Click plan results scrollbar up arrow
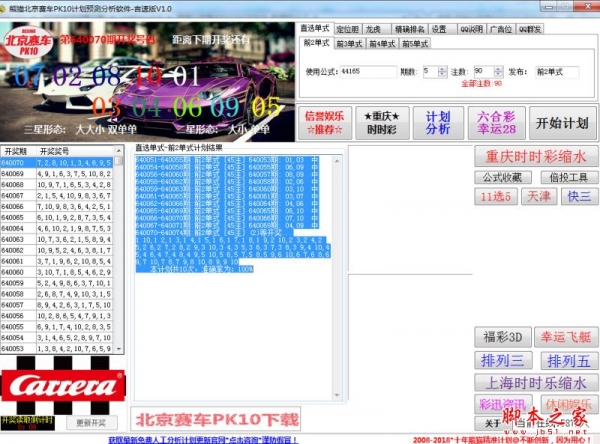Screen dimensions: 600x444 coord(337,162)
